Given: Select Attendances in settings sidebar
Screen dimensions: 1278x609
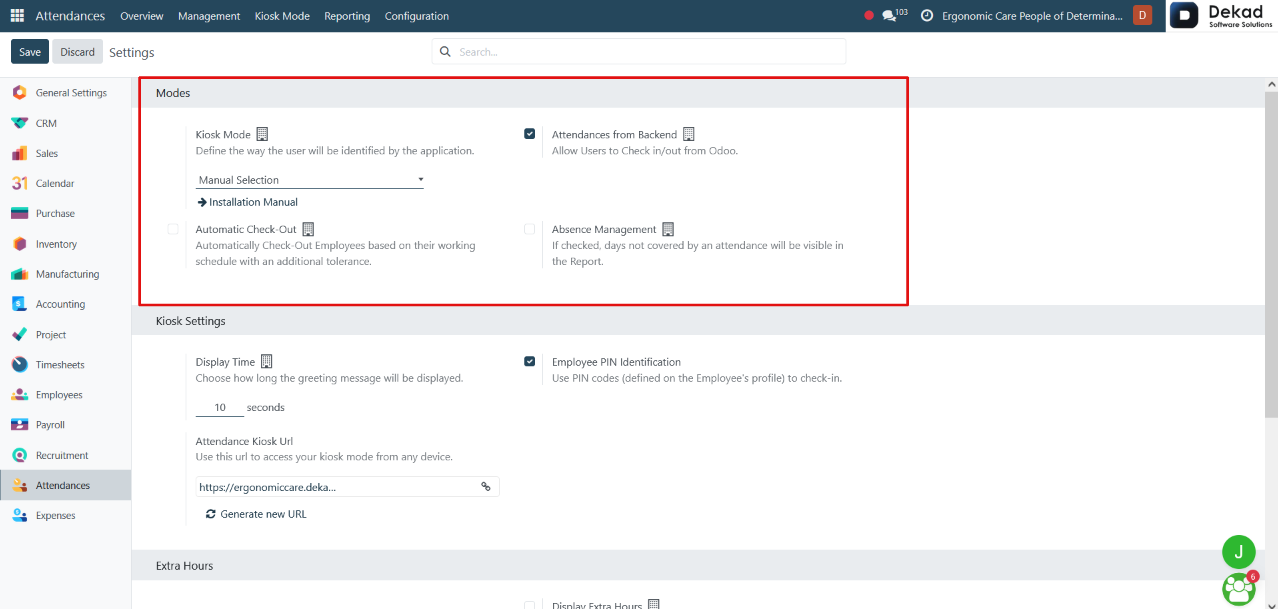Looking at the screenshot, I should [x=65, y=485].
